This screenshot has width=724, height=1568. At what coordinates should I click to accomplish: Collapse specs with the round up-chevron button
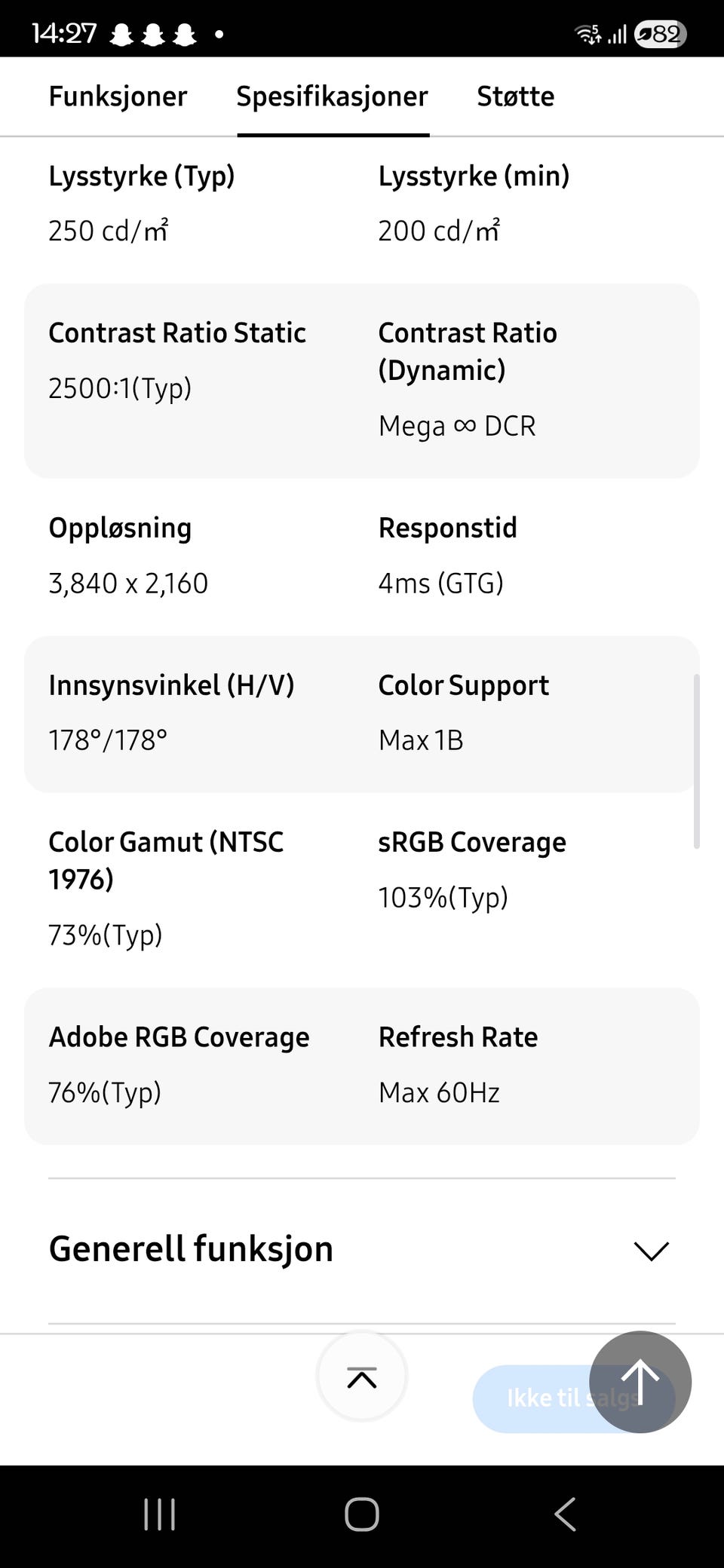362,1377
